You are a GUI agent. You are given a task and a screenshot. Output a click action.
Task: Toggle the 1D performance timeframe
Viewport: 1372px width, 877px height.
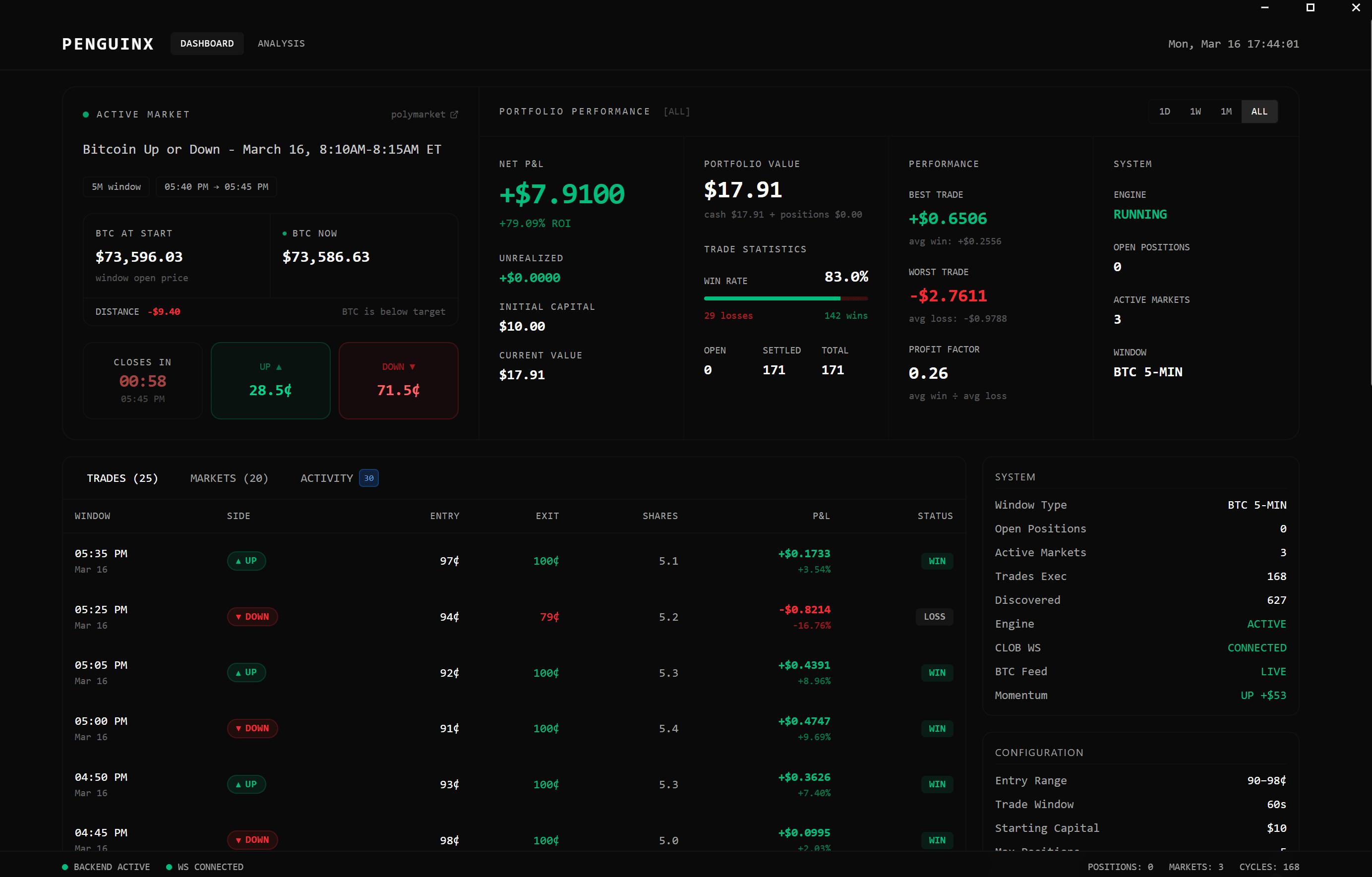(1165, 111)
